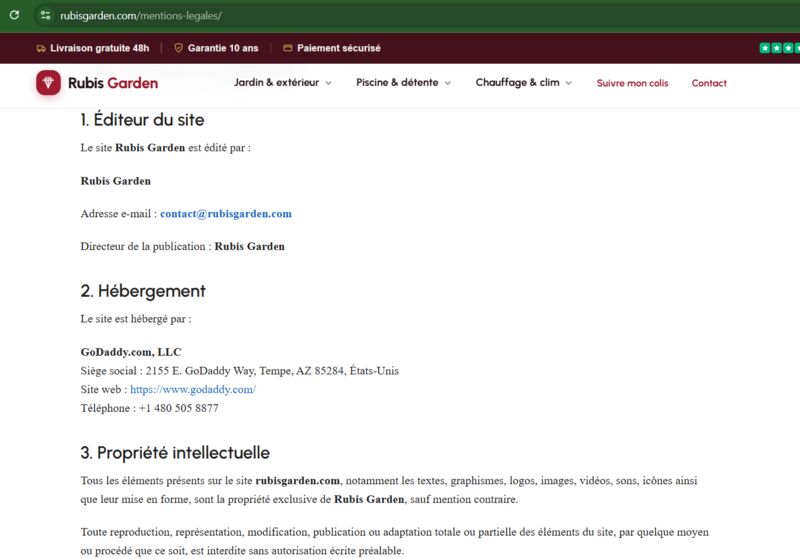The image size is (800, 559).
Task: Open the Piscine & détente menu
Action: 397,83
